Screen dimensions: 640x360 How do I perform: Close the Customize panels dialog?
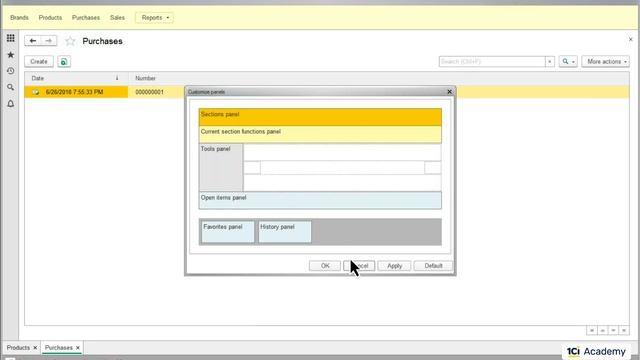coord(449,92)
